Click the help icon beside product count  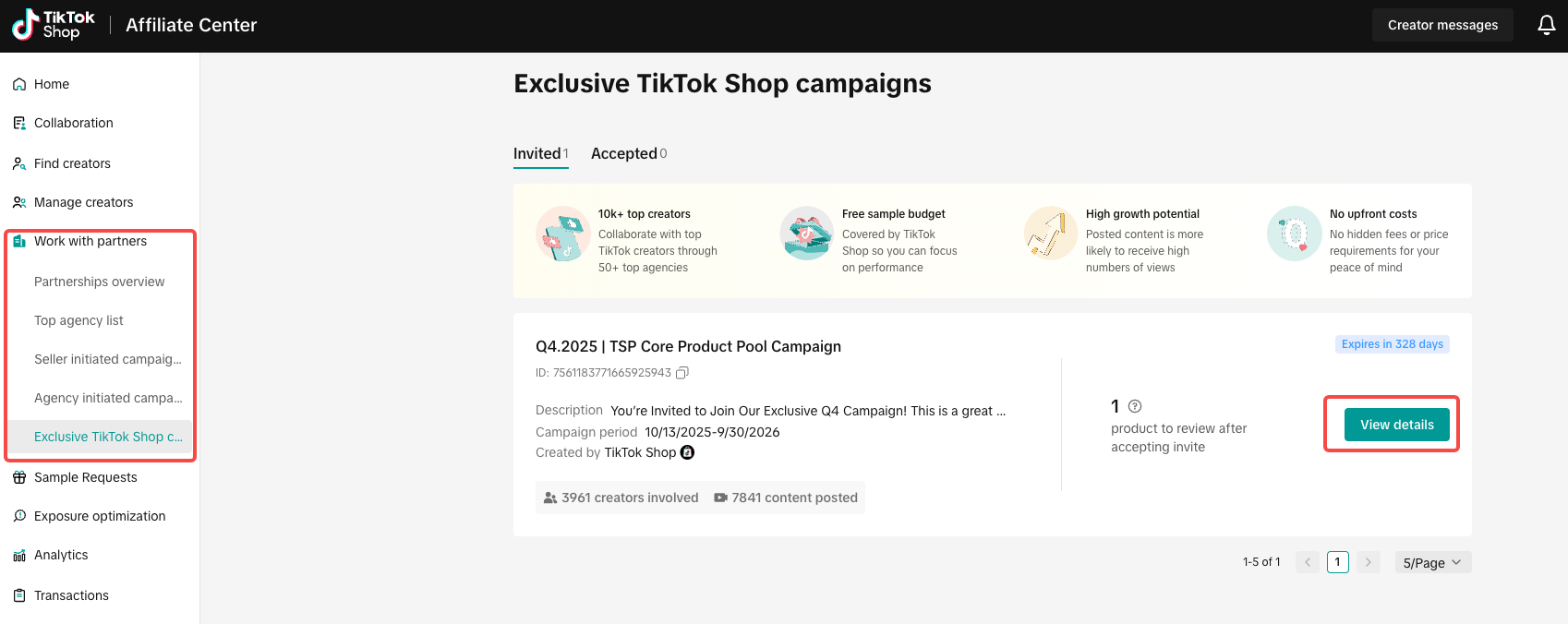coord(1135,406)
